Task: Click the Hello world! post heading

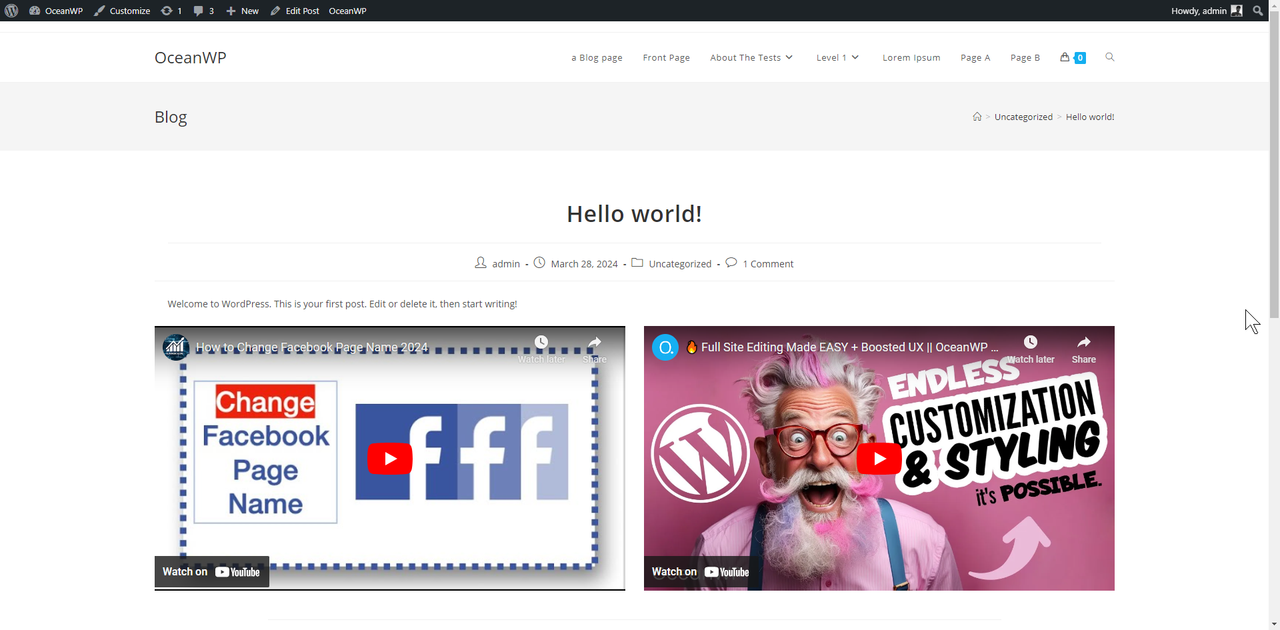Action: coord(634,214)
